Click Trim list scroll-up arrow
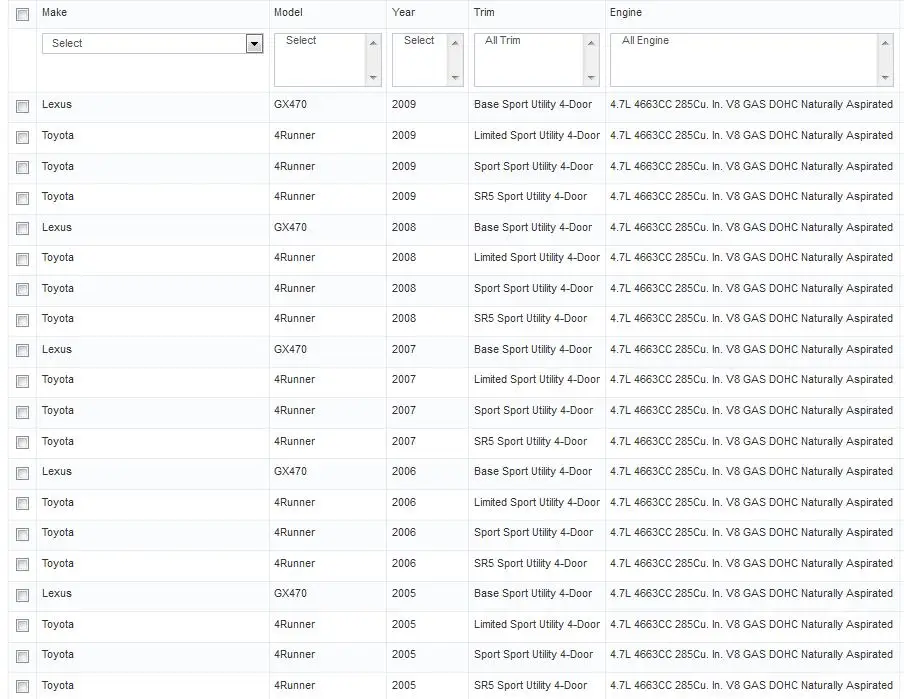Screen dimensions: 904x699 coord(591,43)
